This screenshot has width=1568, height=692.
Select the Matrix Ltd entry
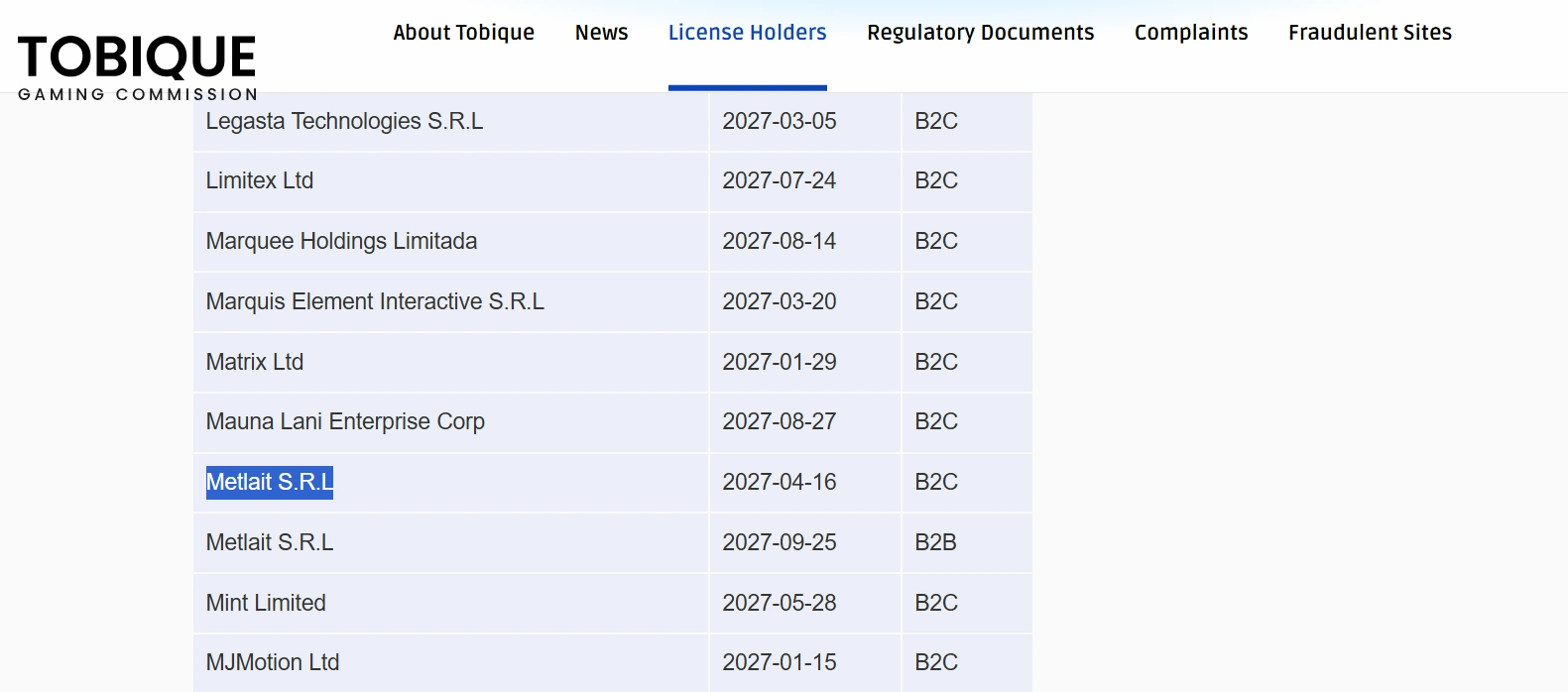(x=255, y=362)
